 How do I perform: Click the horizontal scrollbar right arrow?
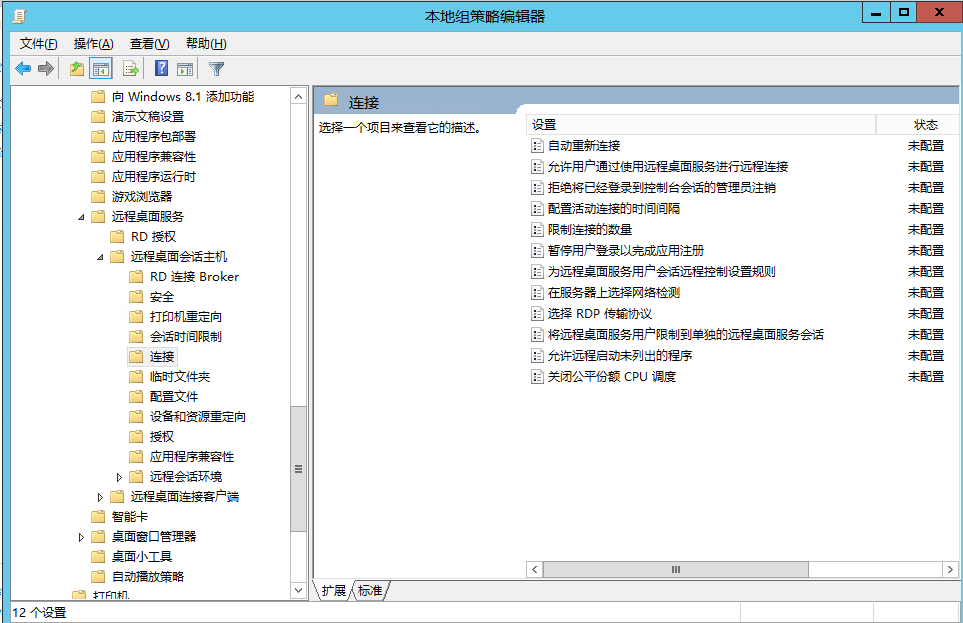pyautogui.click(x=950, y=569)
